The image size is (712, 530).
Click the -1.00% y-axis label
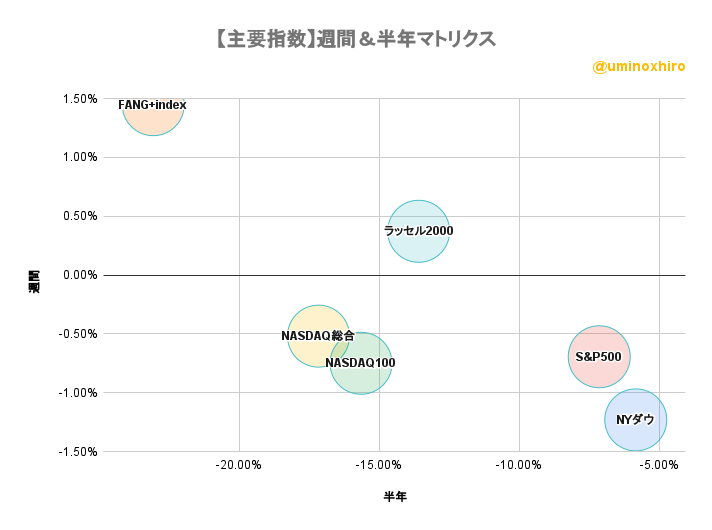click(x=78, y=393)
